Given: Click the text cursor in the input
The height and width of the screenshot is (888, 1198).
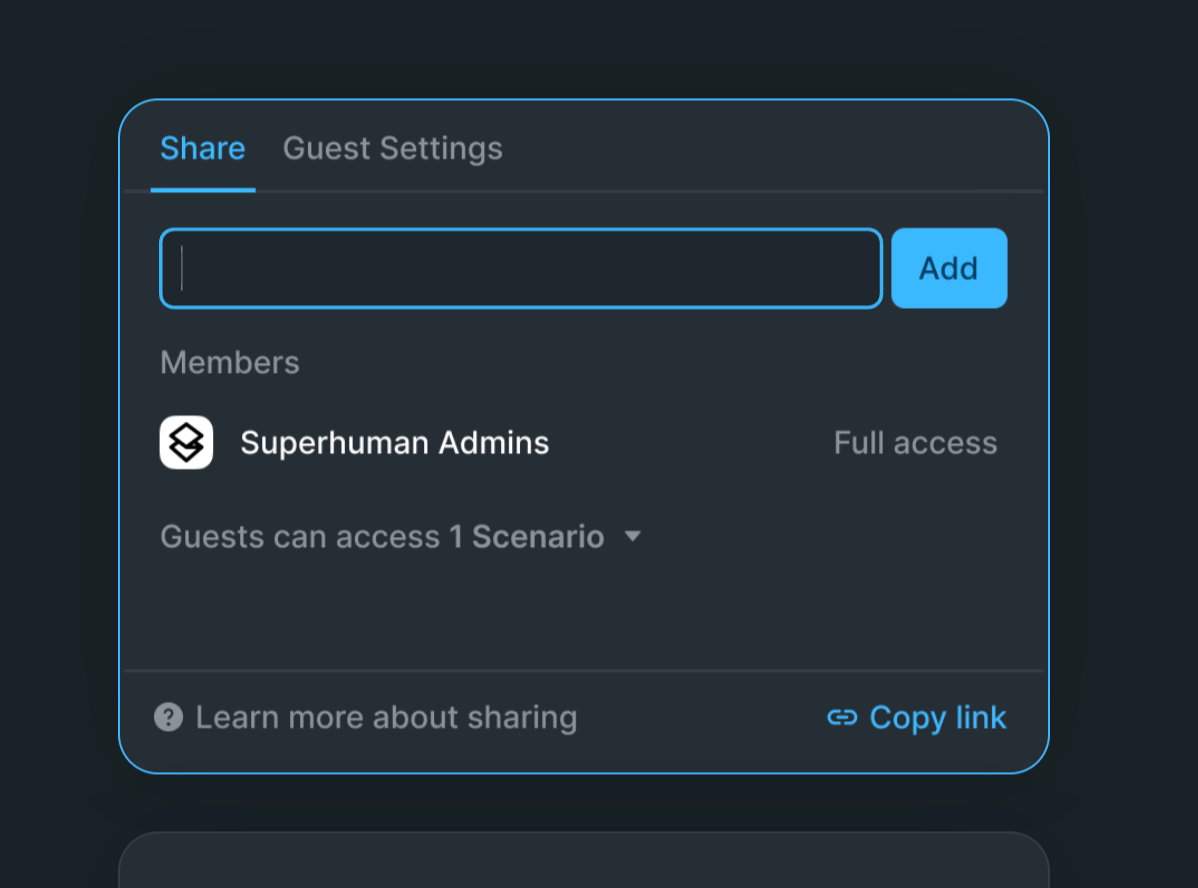Looking at the screenshot, I should (x=182, y=269).
